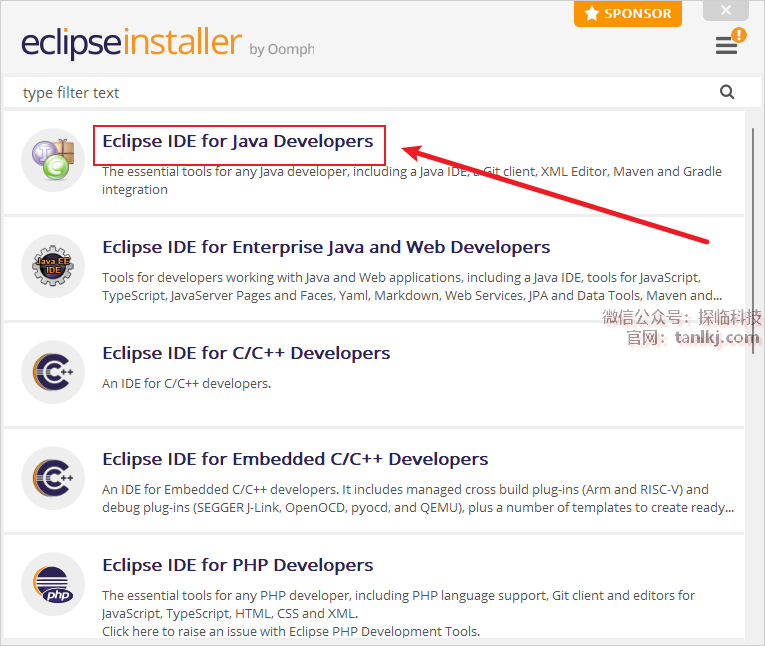
Task: Pick Eclipse IDE for PHP Developers
Action: point(238,565)
